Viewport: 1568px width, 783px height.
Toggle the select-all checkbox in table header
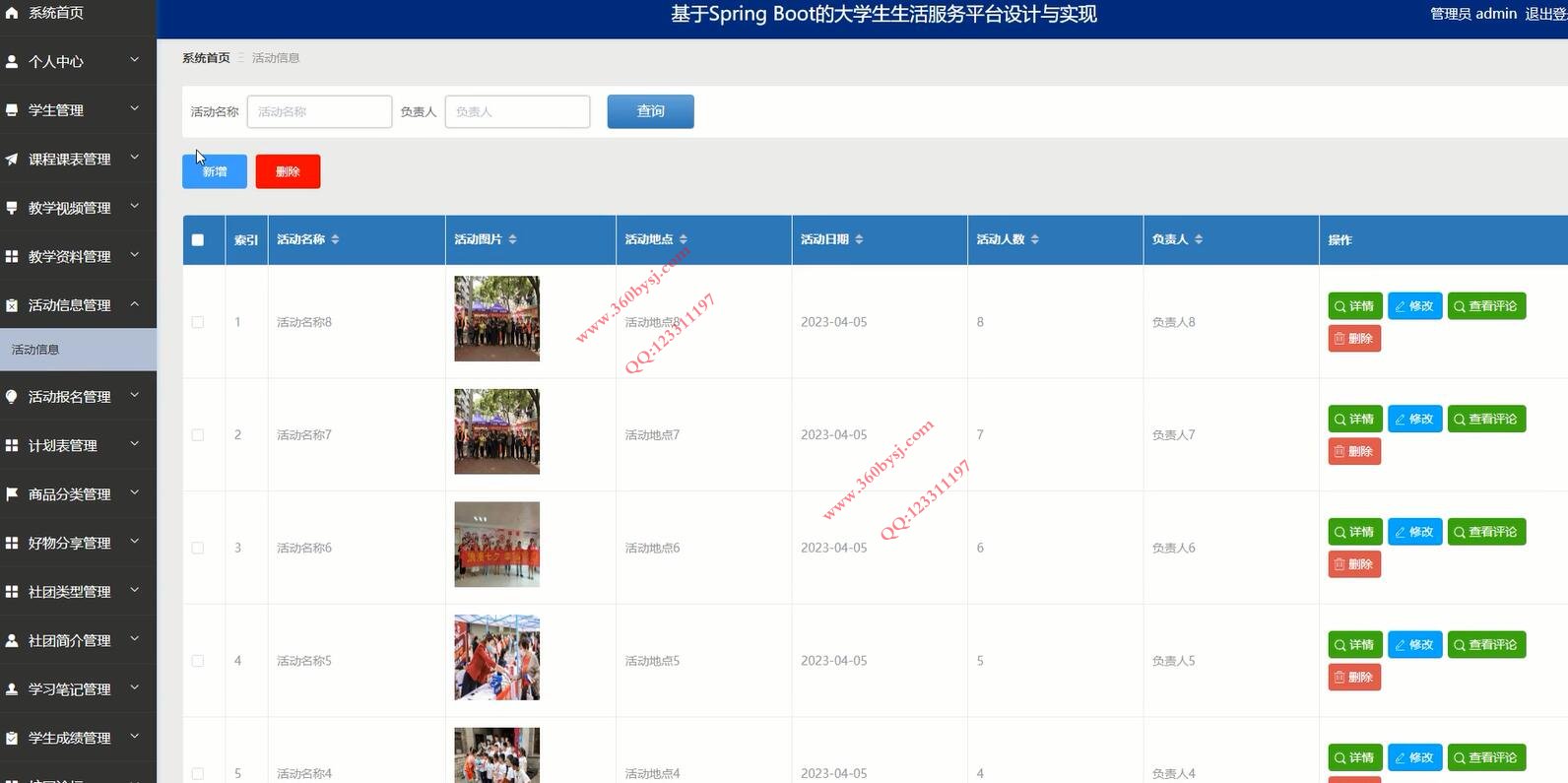click(x=198, y=239)
